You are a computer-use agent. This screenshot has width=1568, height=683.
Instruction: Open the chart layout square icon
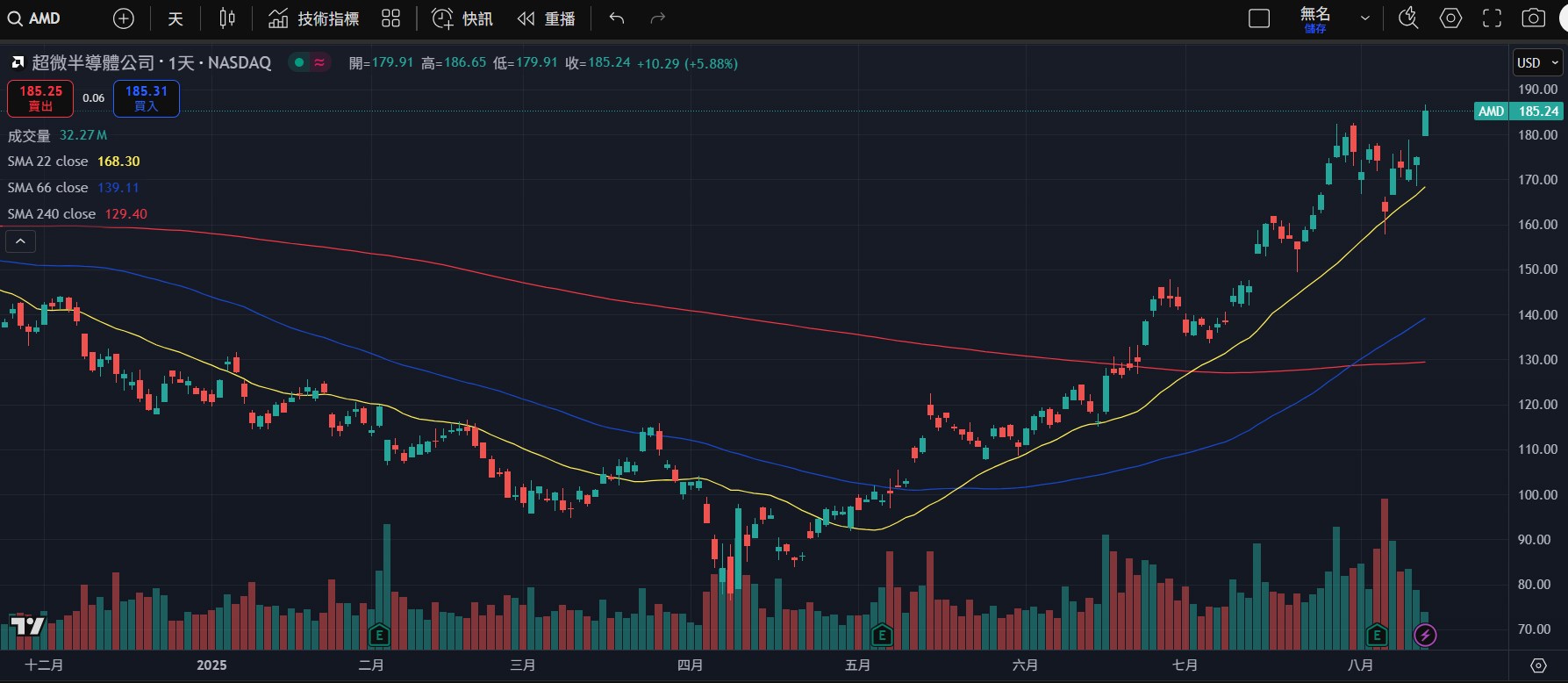(1259, 18)
